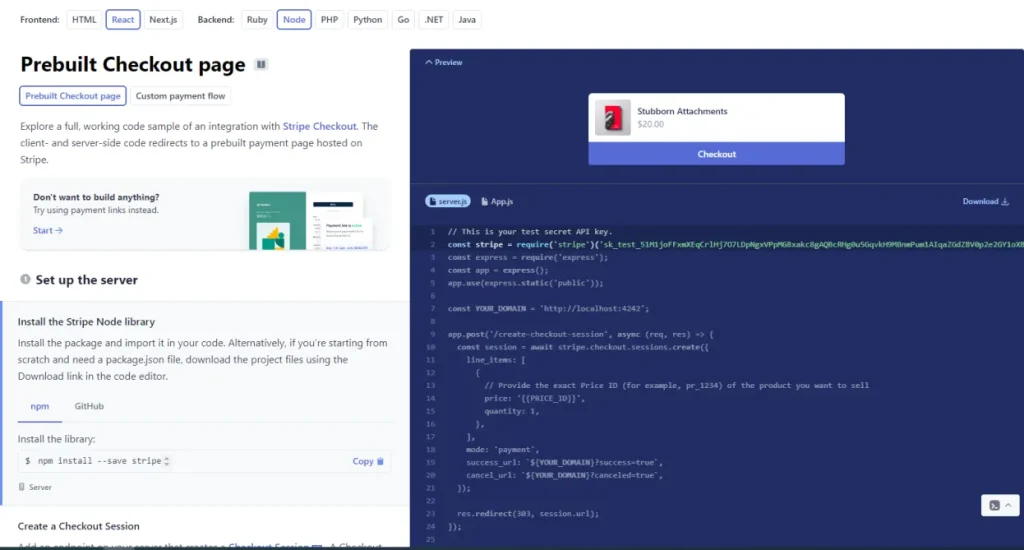Viewport: 1024px width, 550px height.
Task: Click version stepper beside npm install command
Action: (x=167, y=461)
